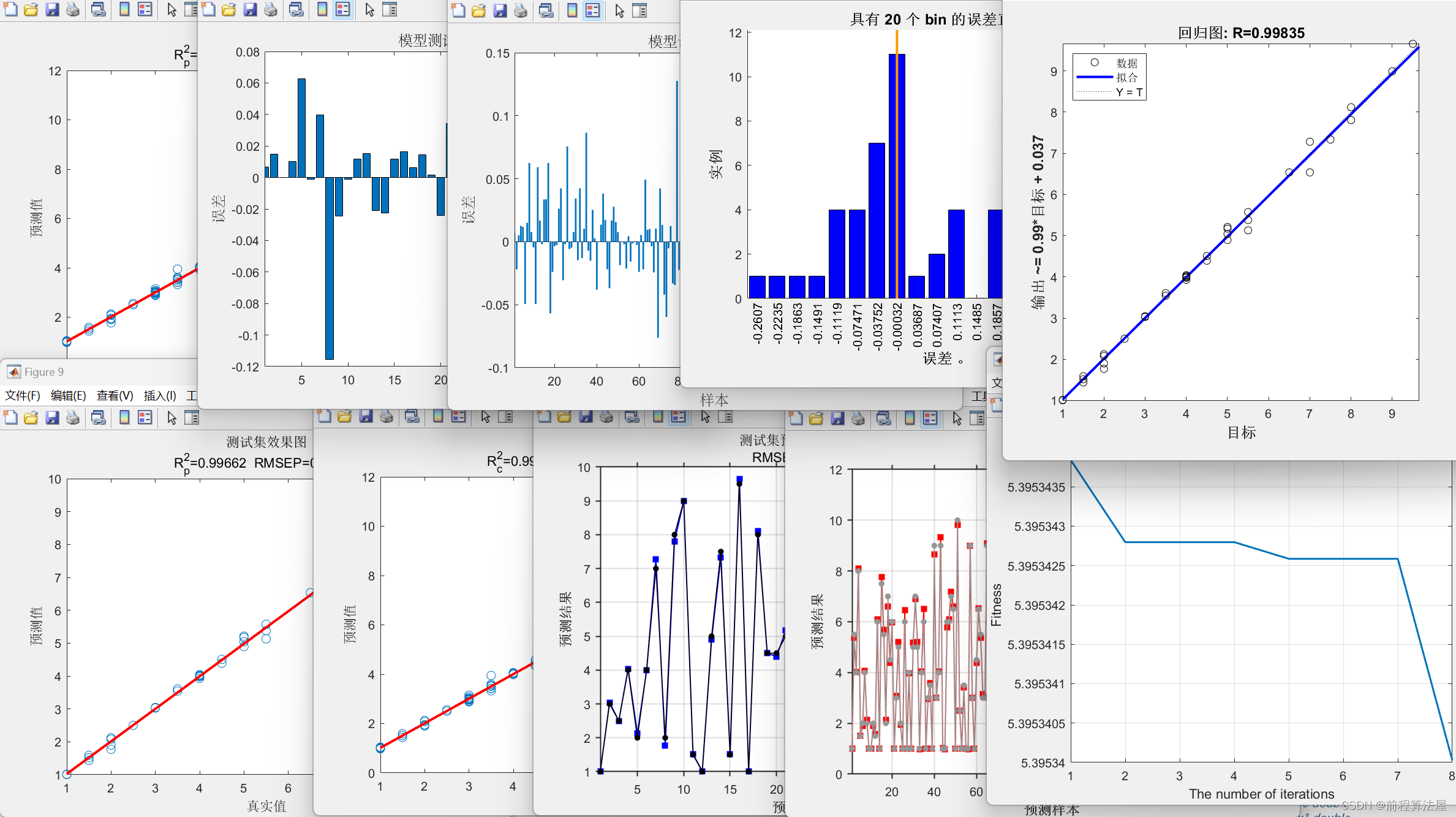This screenshot has width=1456, height=817.
Task: Open property inspector in Figure 9 toolbar
Action: click(x=192, y=418)
